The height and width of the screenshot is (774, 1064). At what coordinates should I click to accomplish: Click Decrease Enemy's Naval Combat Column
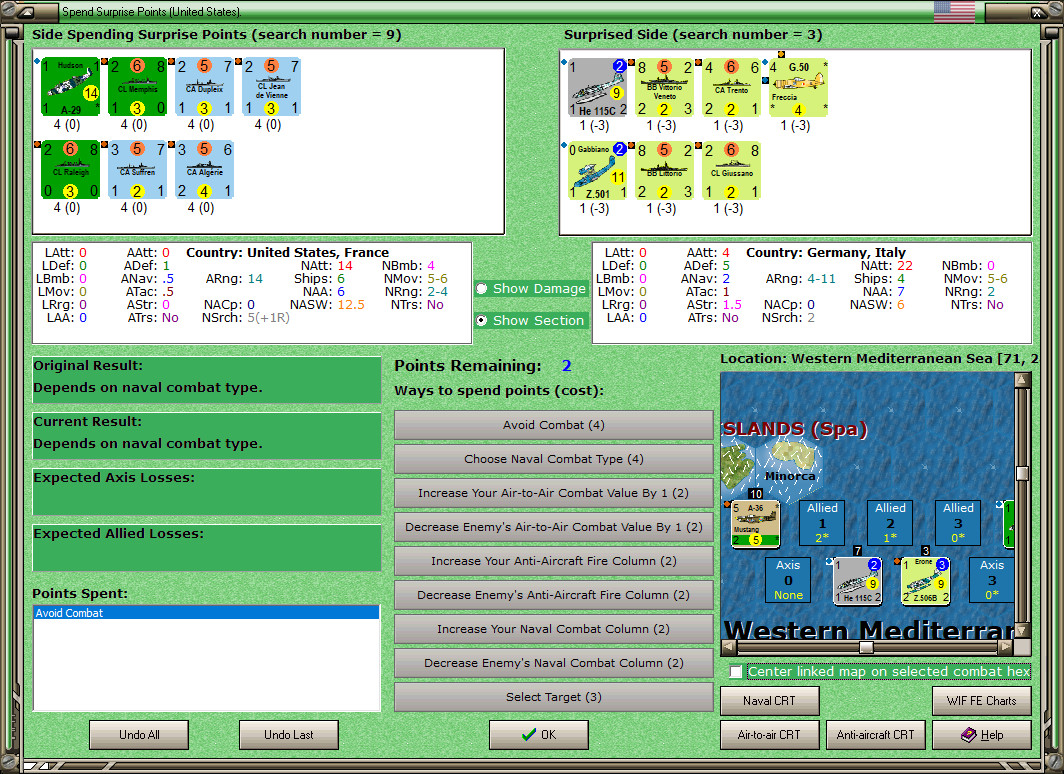(x=554, y=663)
